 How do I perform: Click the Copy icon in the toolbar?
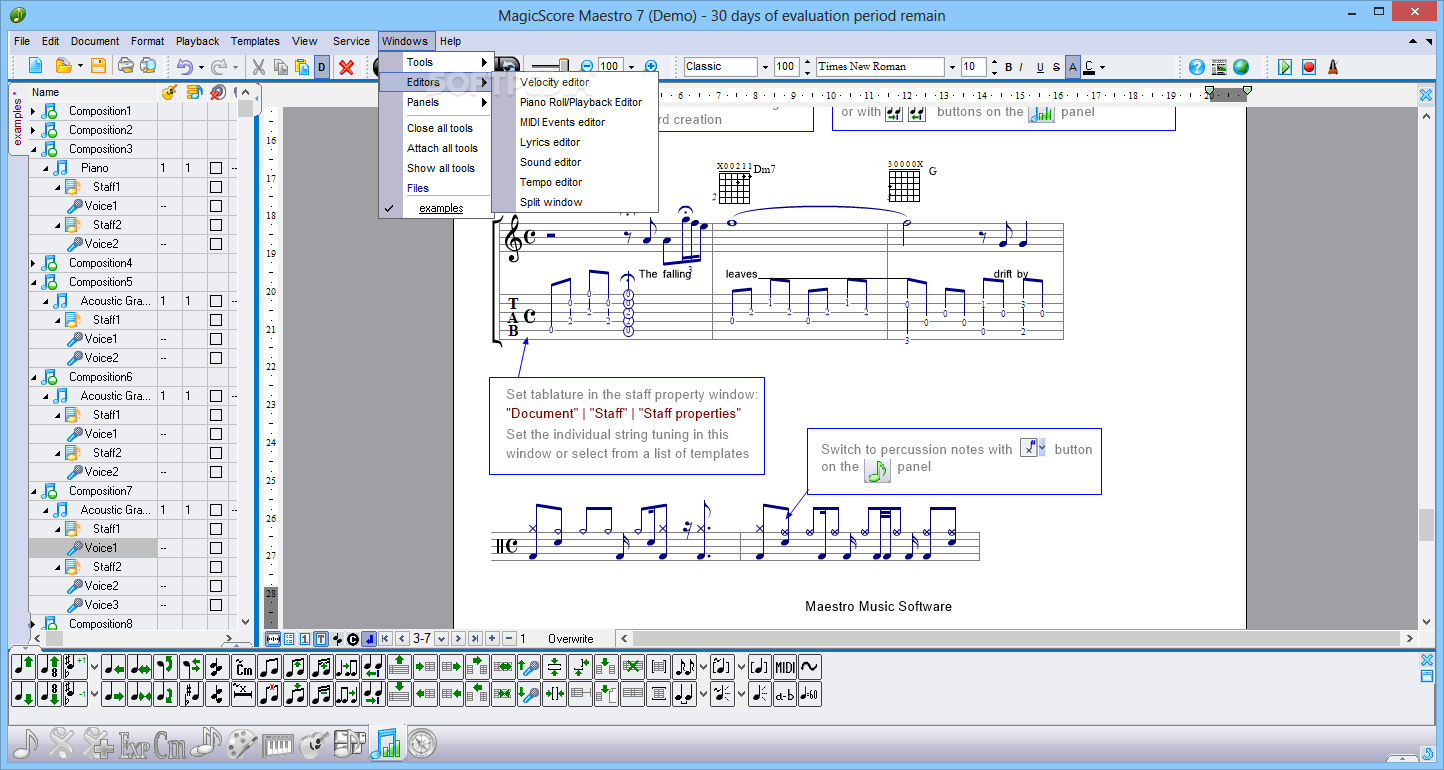click(x=280, y=66)
